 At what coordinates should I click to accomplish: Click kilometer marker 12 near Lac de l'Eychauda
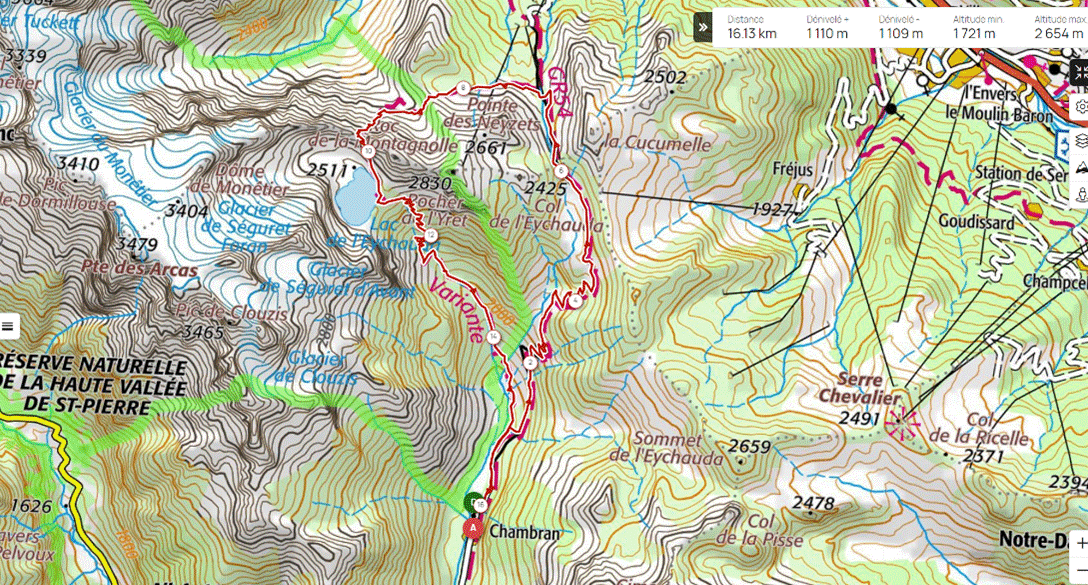click(x=431, y=235)
